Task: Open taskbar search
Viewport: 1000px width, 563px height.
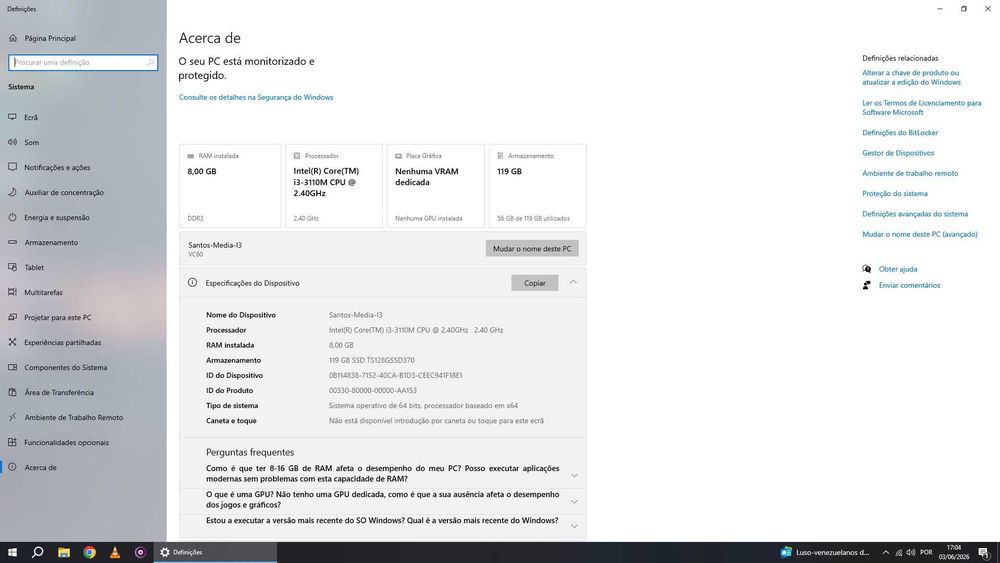Action: click(x=38, y=552)
